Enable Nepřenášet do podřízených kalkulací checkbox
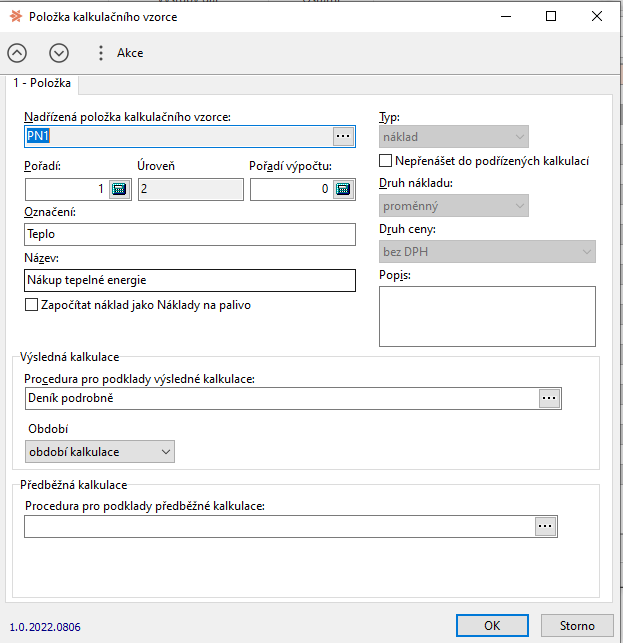Viewport: 623px width, 643px height. click(385, 161)
